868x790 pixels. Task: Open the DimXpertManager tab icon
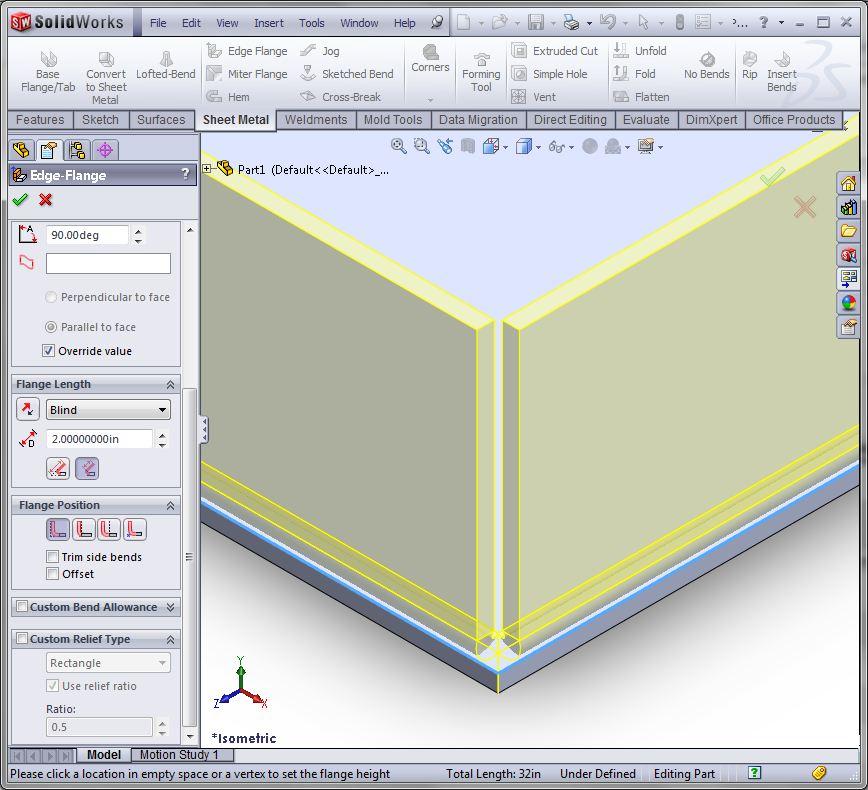(105, 149)
